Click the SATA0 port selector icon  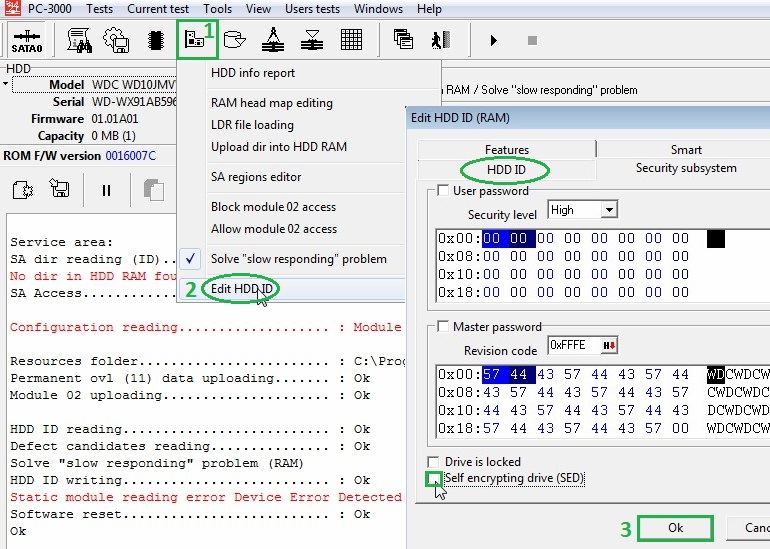click(x=27, y=41)
